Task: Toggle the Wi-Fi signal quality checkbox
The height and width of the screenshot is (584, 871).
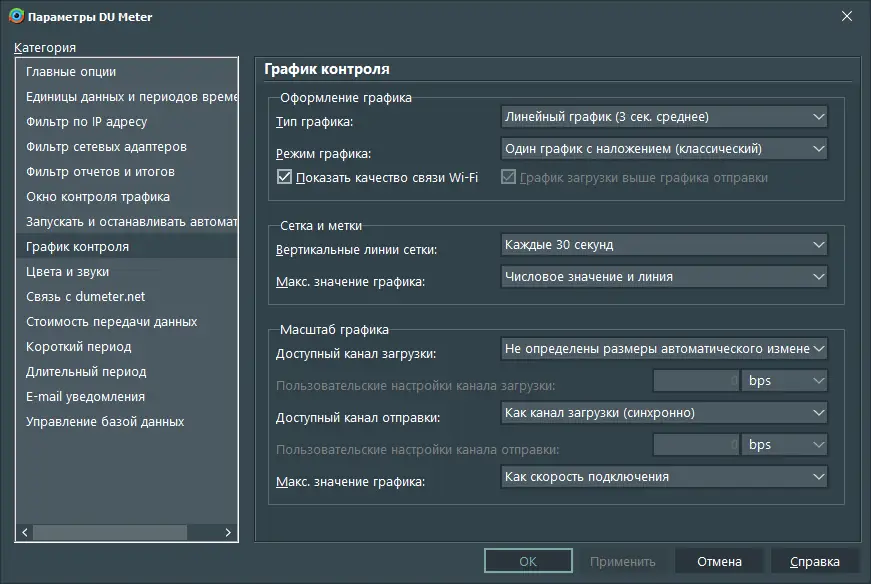Action: (283, 178)
